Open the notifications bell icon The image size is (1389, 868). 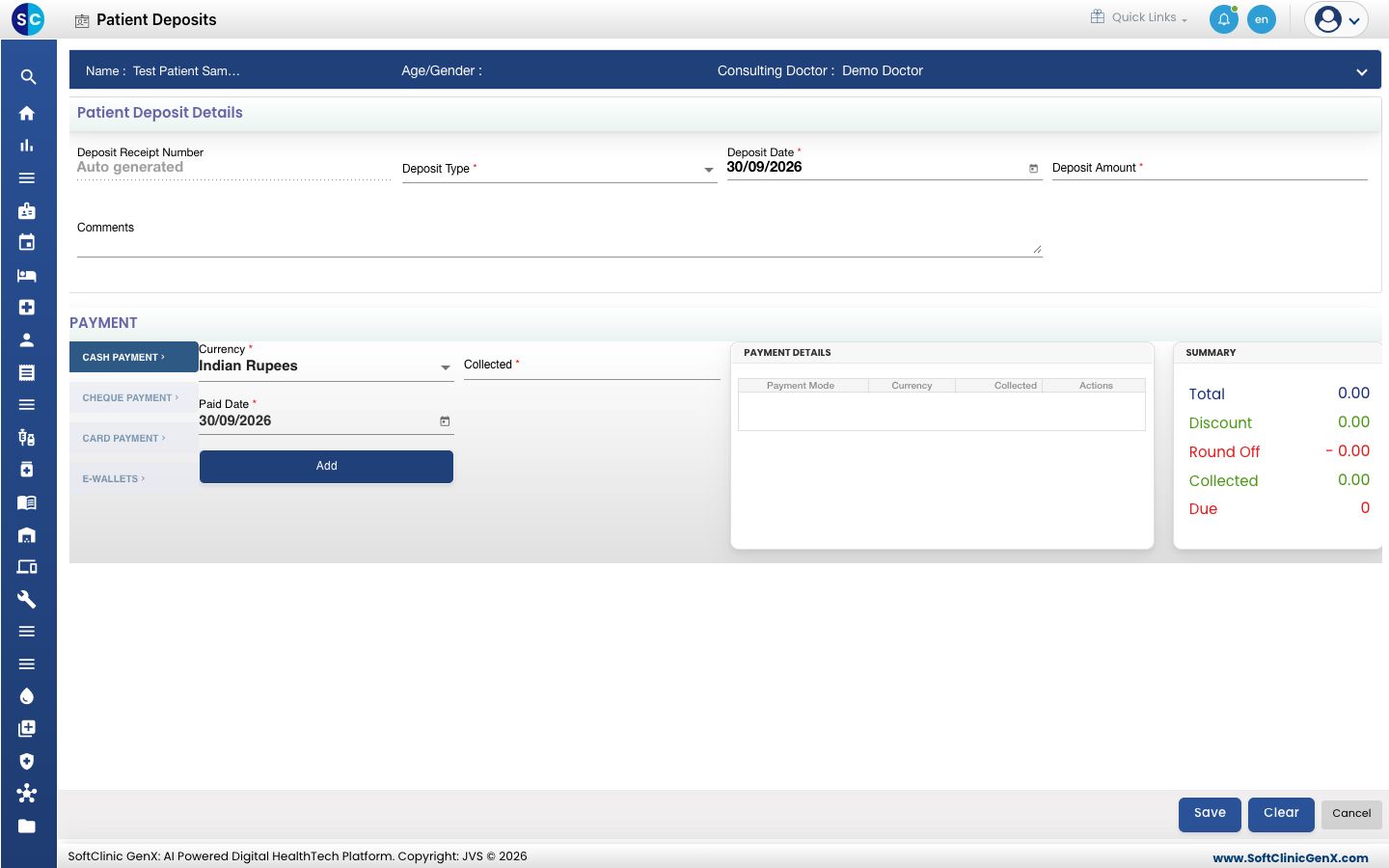(1224, 19)
